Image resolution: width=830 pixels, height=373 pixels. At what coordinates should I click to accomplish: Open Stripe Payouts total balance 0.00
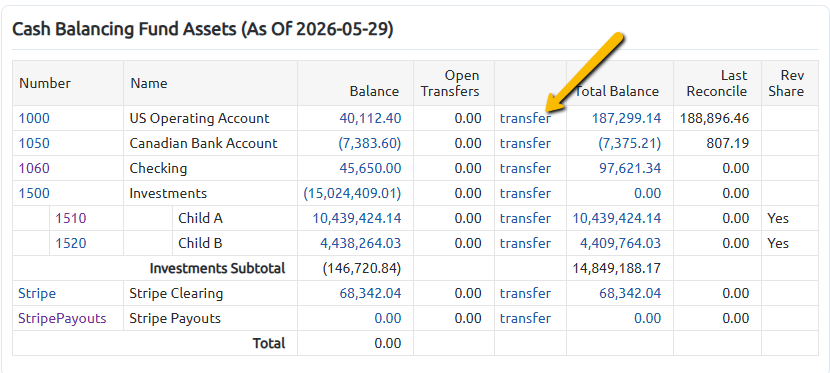pos(648,319)
